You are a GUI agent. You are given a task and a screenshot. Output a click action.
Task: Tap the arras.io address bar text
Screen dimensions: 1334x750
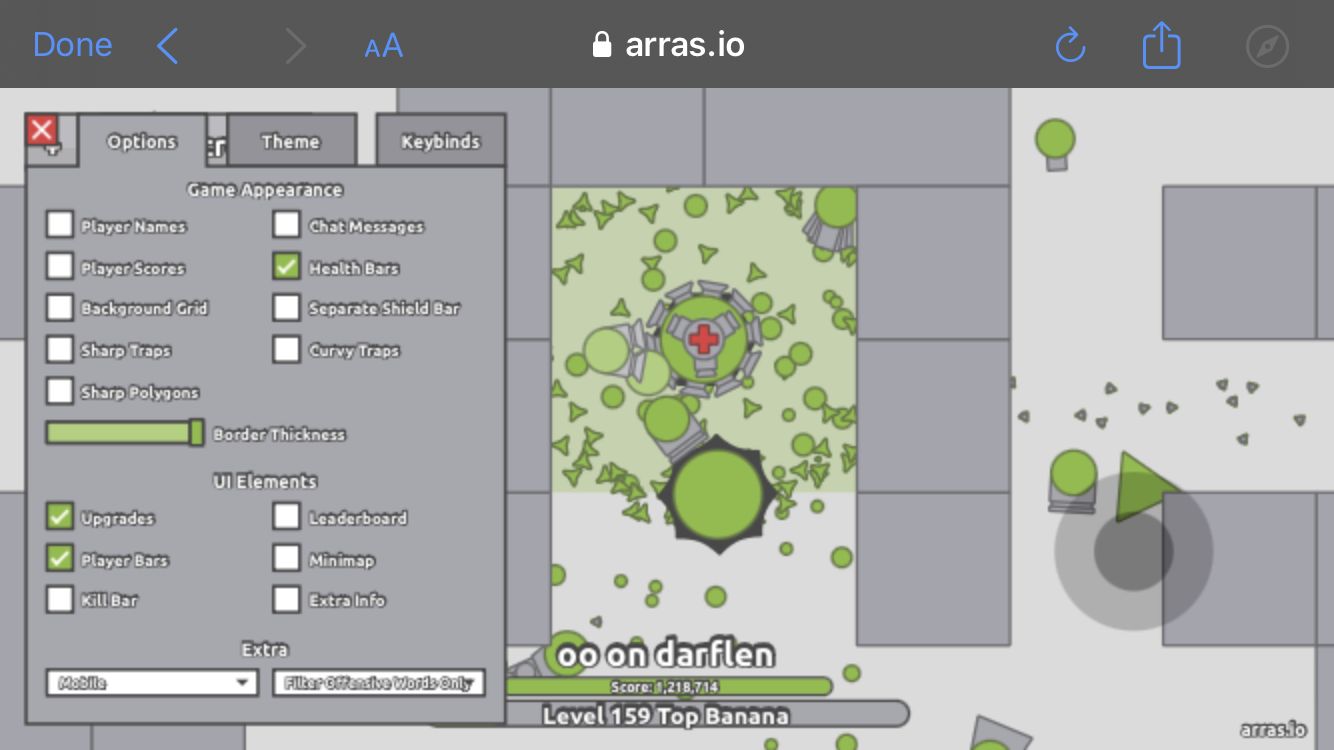(x=685, y=45)
